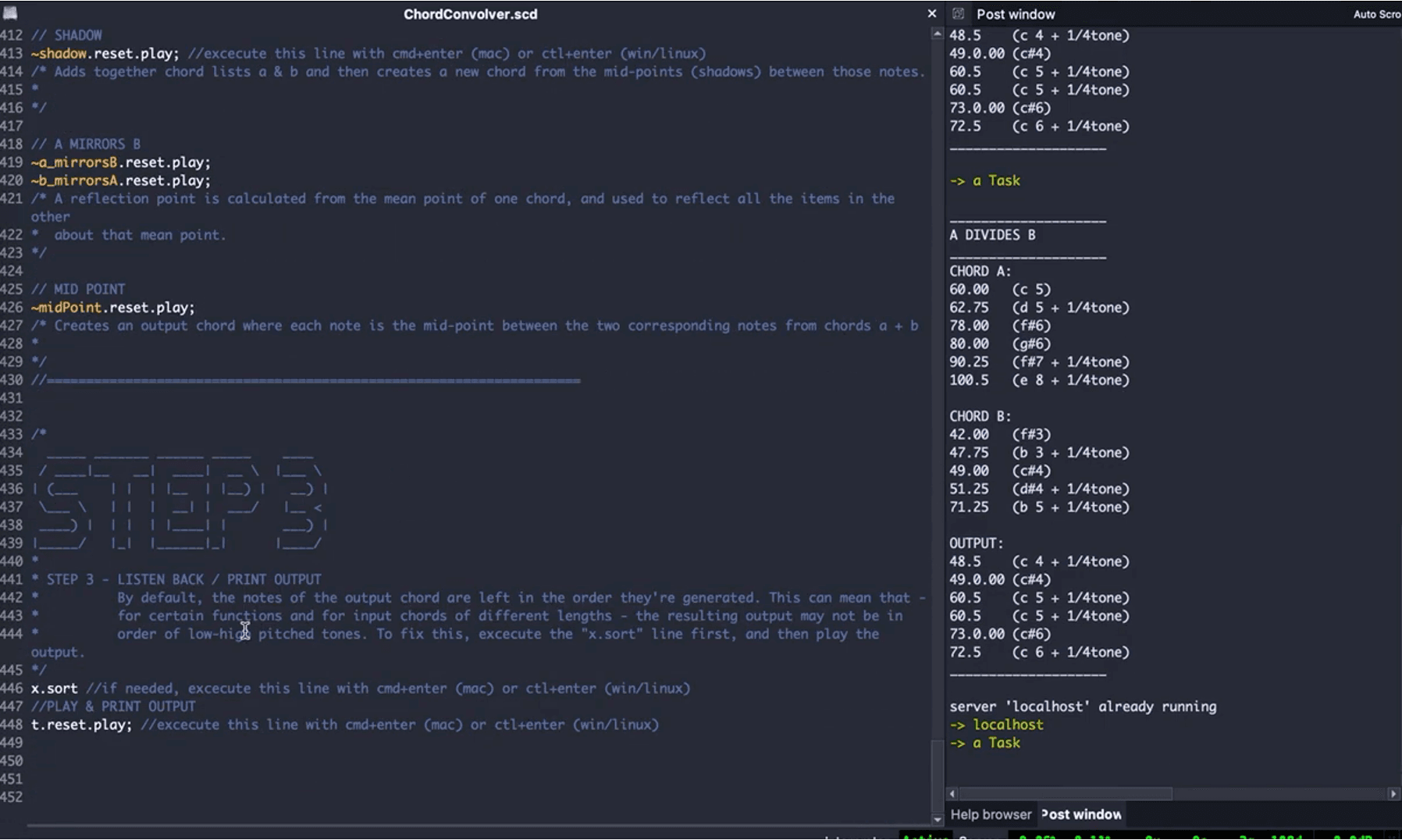
Task: Click the STEP 3 - LISTEN BACK heading
Action: pos(183,579)
